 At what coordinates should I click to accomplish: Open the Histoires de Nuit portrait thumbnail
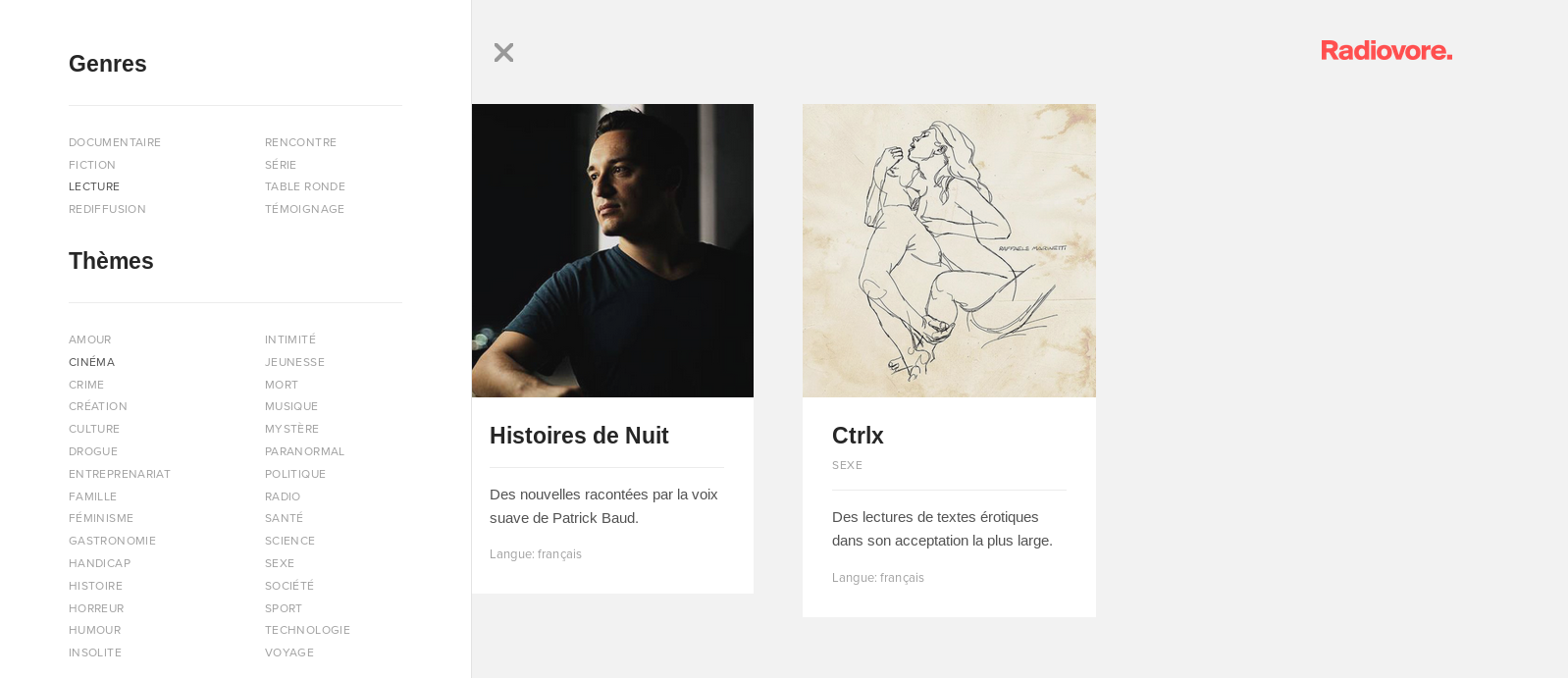point(612,250)
